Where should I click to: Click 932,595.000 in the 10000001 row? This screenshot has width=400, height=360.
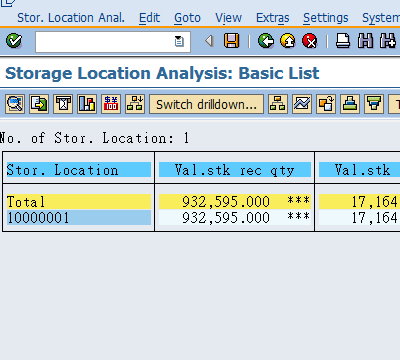tap(226, 218)
